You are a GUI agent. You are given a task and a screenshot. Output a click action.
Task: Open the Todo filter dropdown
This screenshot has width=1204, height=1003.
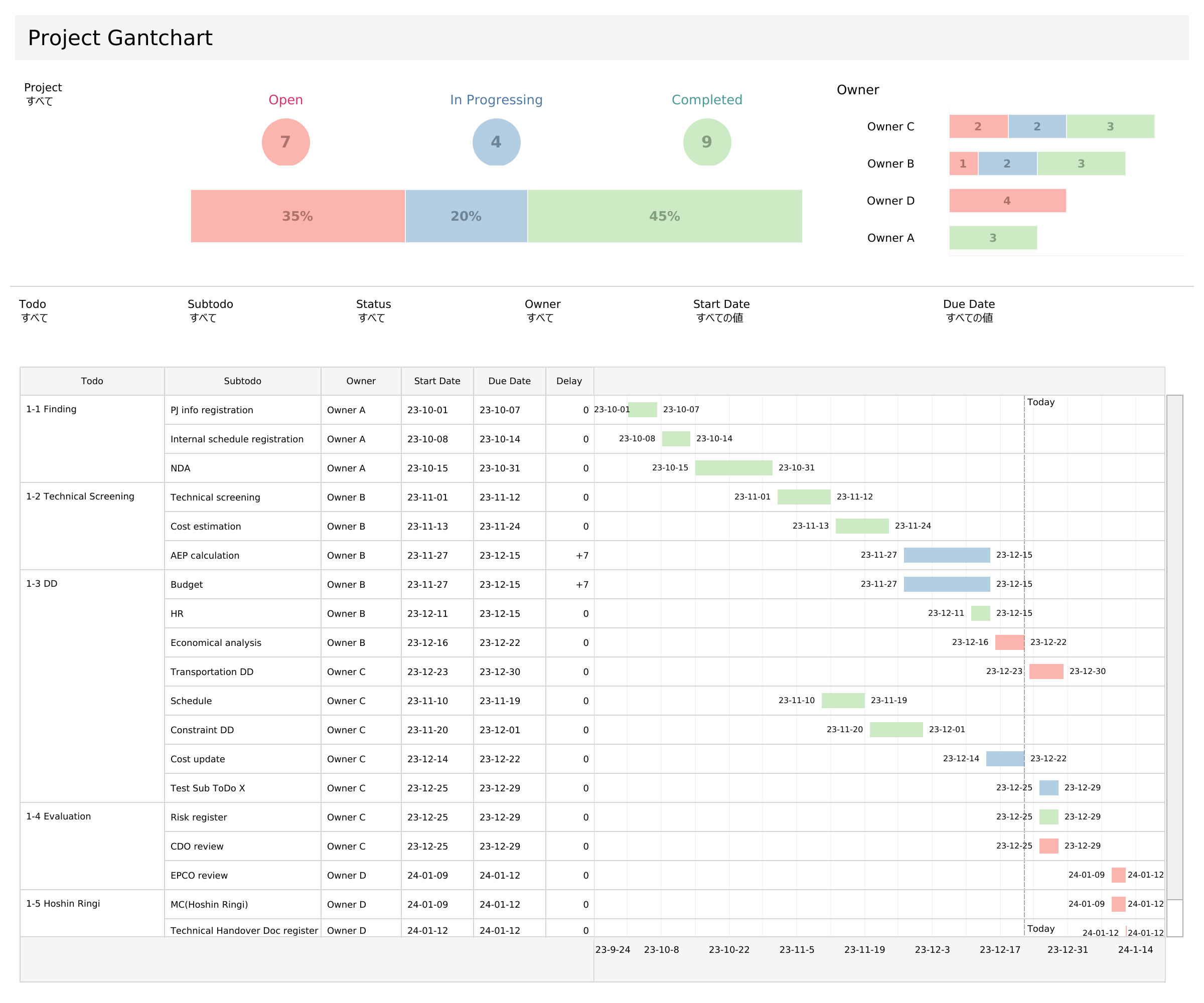(x=35, y=318)
